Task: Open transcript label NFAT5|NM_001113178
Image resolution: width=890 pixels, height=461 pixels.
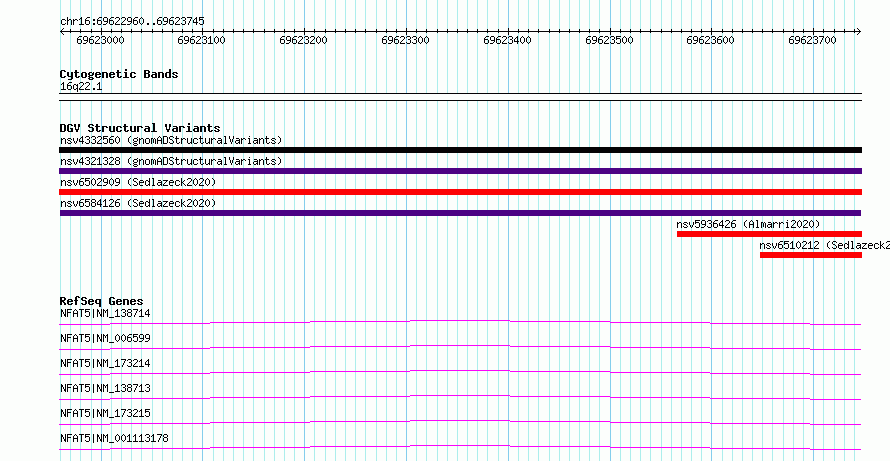Action: (x=114, y=438)
